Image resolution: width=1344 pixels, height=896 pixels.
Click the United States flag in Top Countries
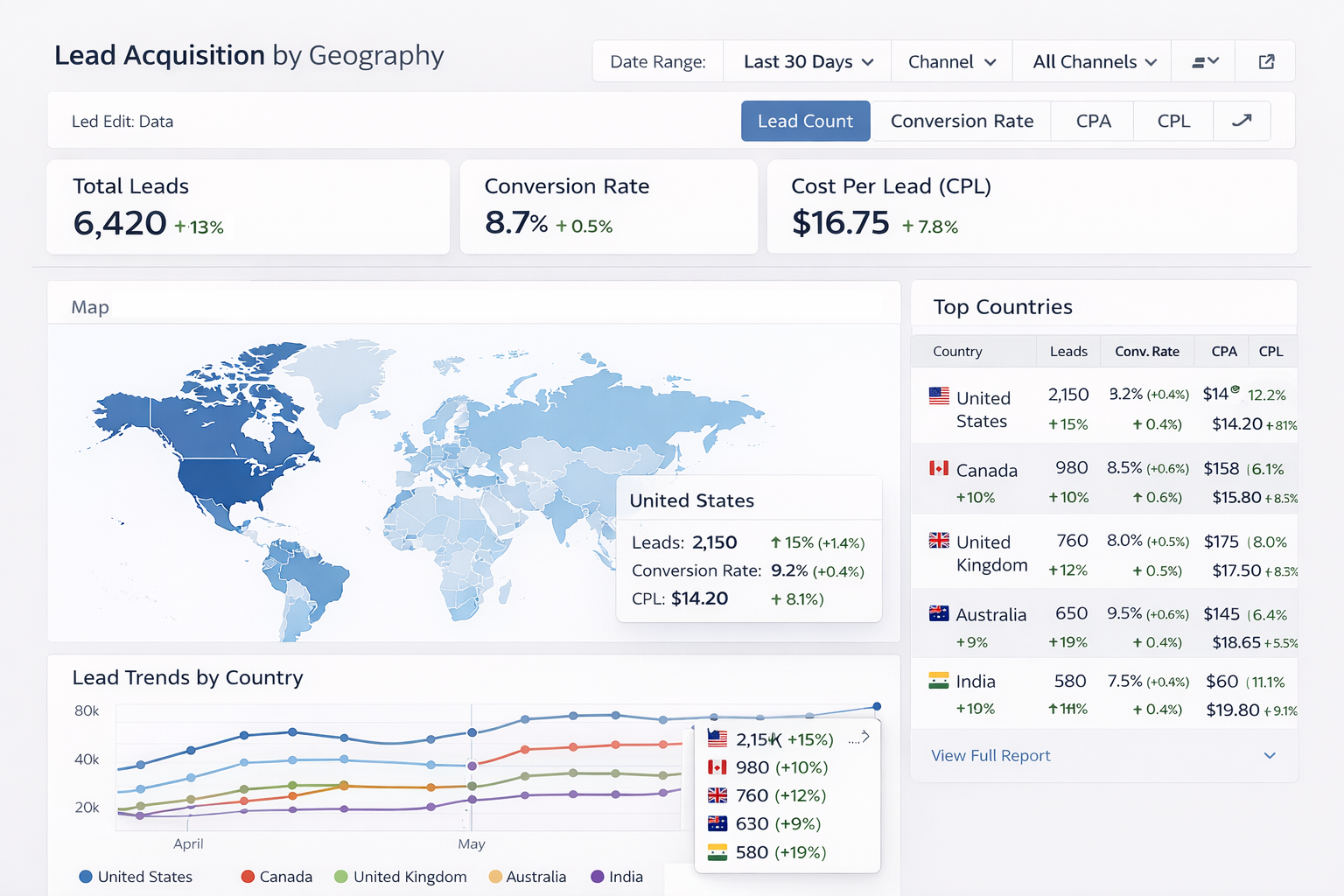940,394
